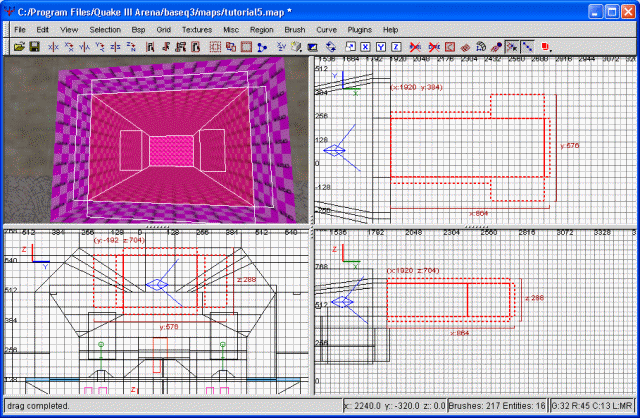
Task: Choose the Select Touching tool
Action: click(x=165, y=47)
